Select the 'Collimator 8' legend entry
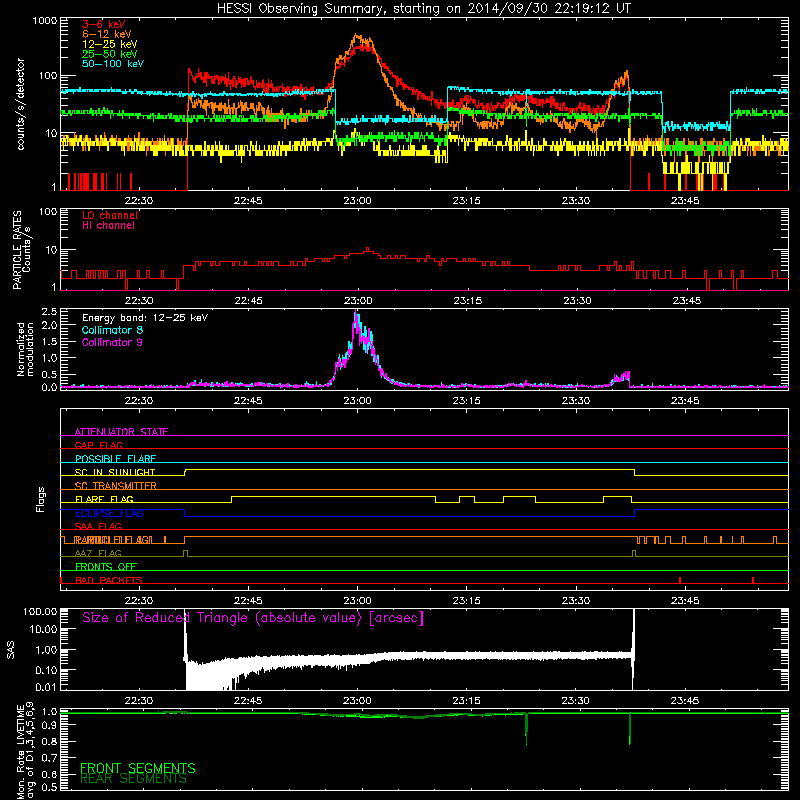The image size is (800, 800). coord(112,330)
